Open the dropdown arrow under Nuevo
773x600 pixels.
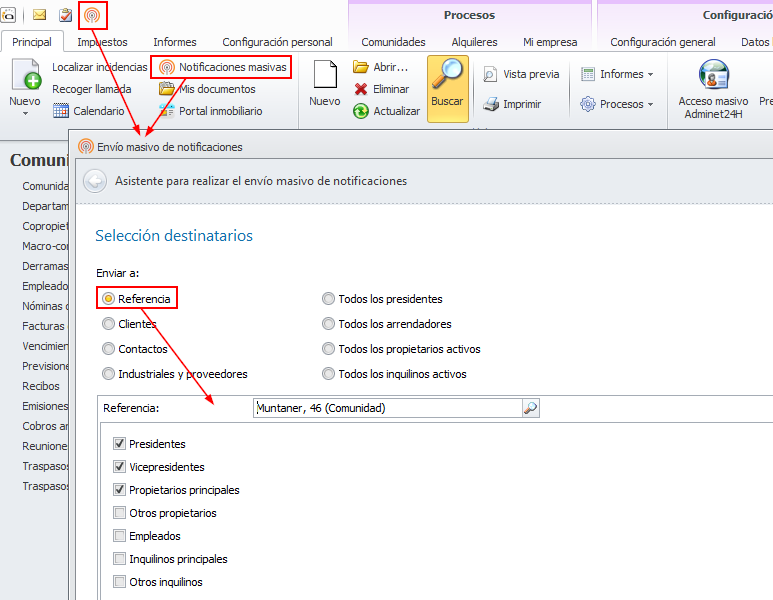click(x=25, y=114)
